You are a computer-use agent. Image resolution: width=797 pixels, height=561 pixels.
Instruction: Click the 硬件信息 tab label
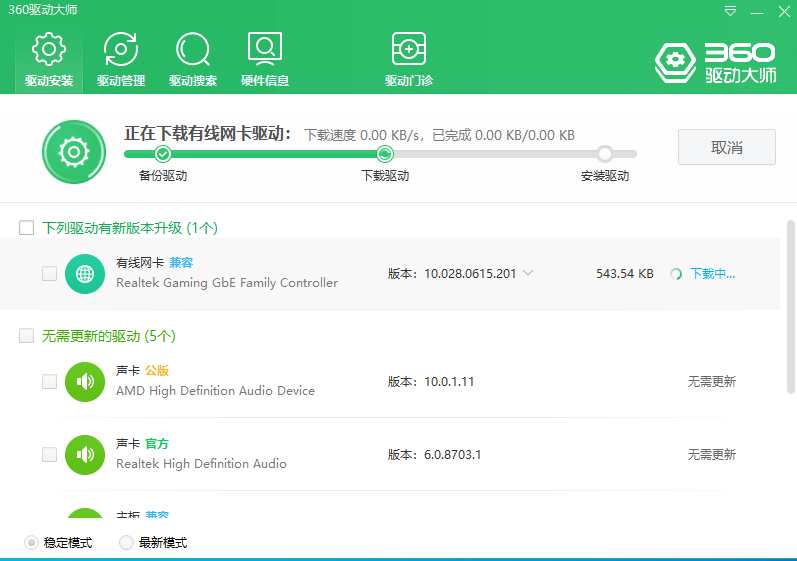265,81
